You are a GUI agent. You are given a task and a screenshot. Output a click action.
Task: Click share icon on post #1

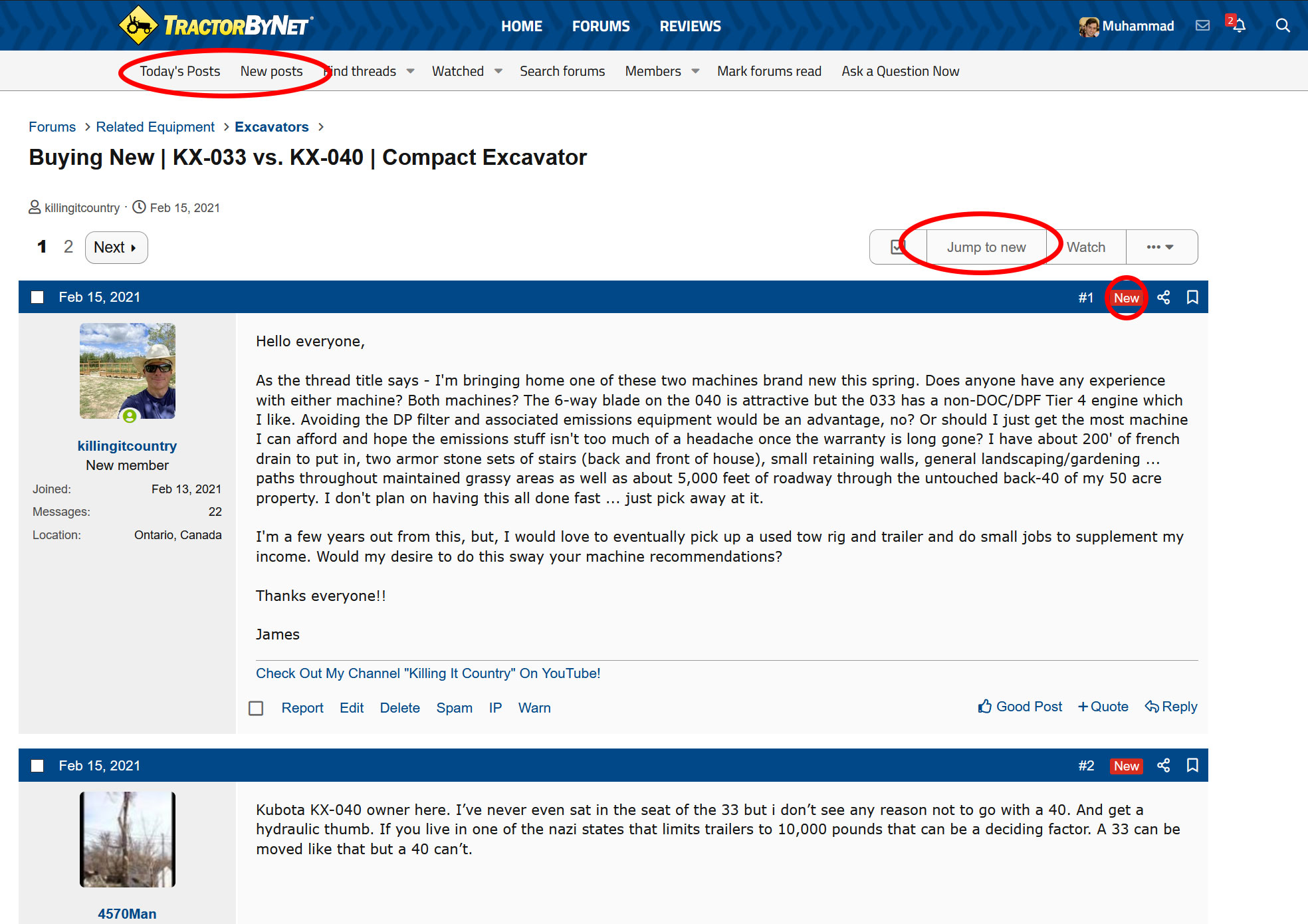pyautogui.click(x=1163, y=298)
